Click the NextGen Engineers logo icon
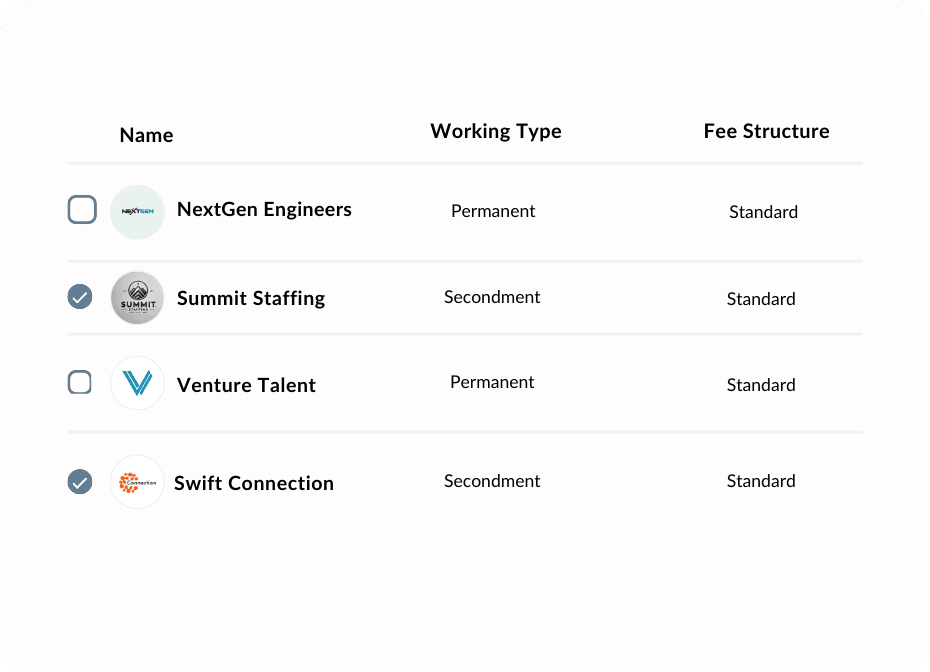 (x=137, y=212)
